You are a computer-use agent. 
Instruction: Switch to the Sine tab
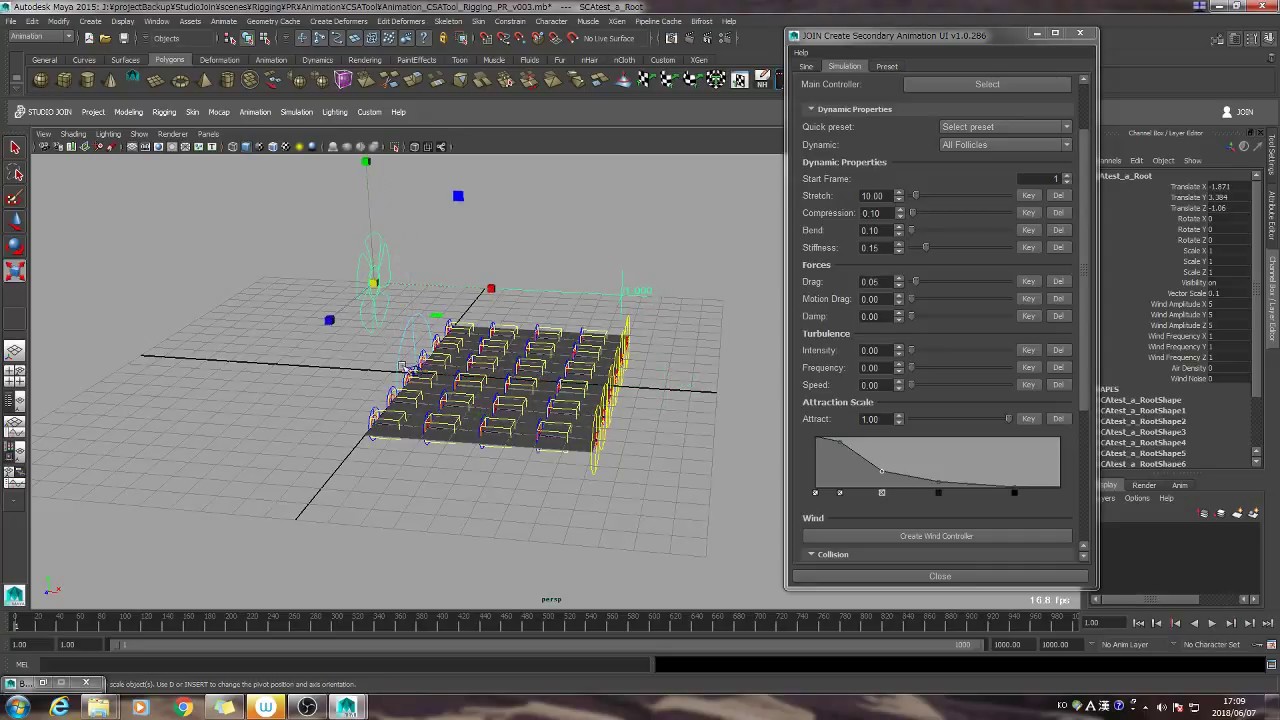click(806, 67)
